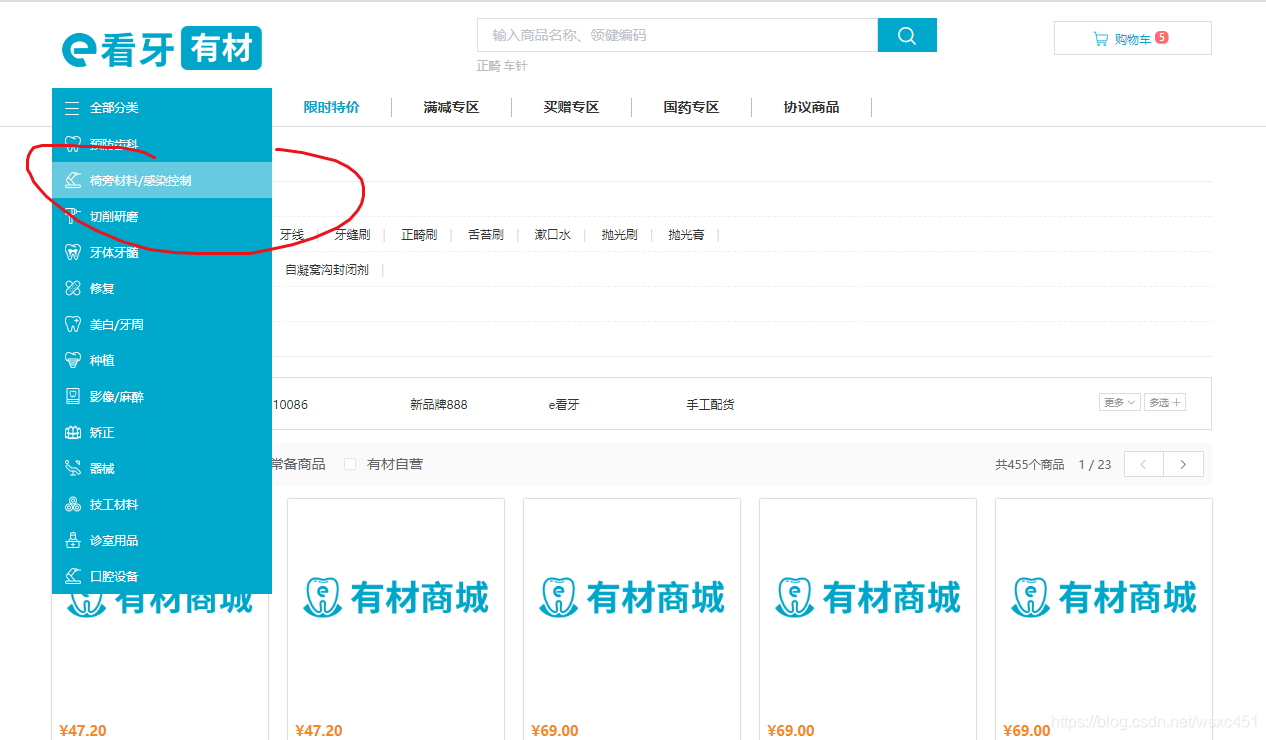Screen dimensions: 1266x740
Task: Filter by 舌苔刷 subcategory
Action: (x=486, y=234)
